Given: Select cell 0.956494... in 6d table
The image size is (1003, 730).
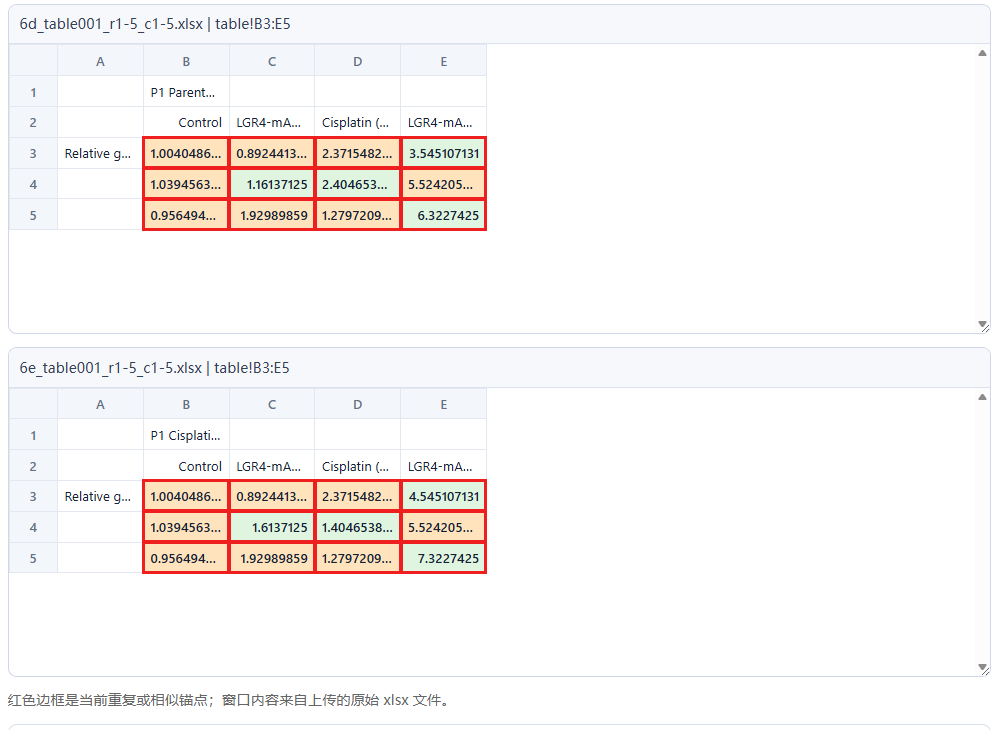Looking at the screenshot, I should [186, 215].
